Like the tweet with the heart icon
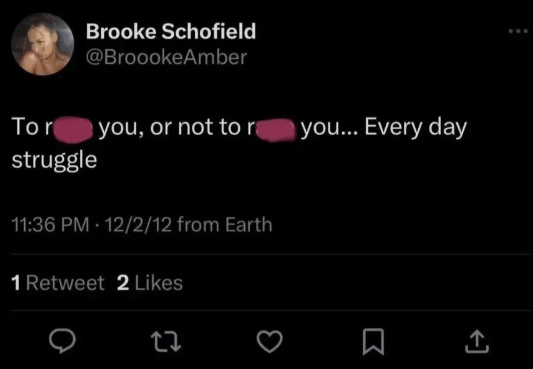533x369 pixels. pos(270,341)
